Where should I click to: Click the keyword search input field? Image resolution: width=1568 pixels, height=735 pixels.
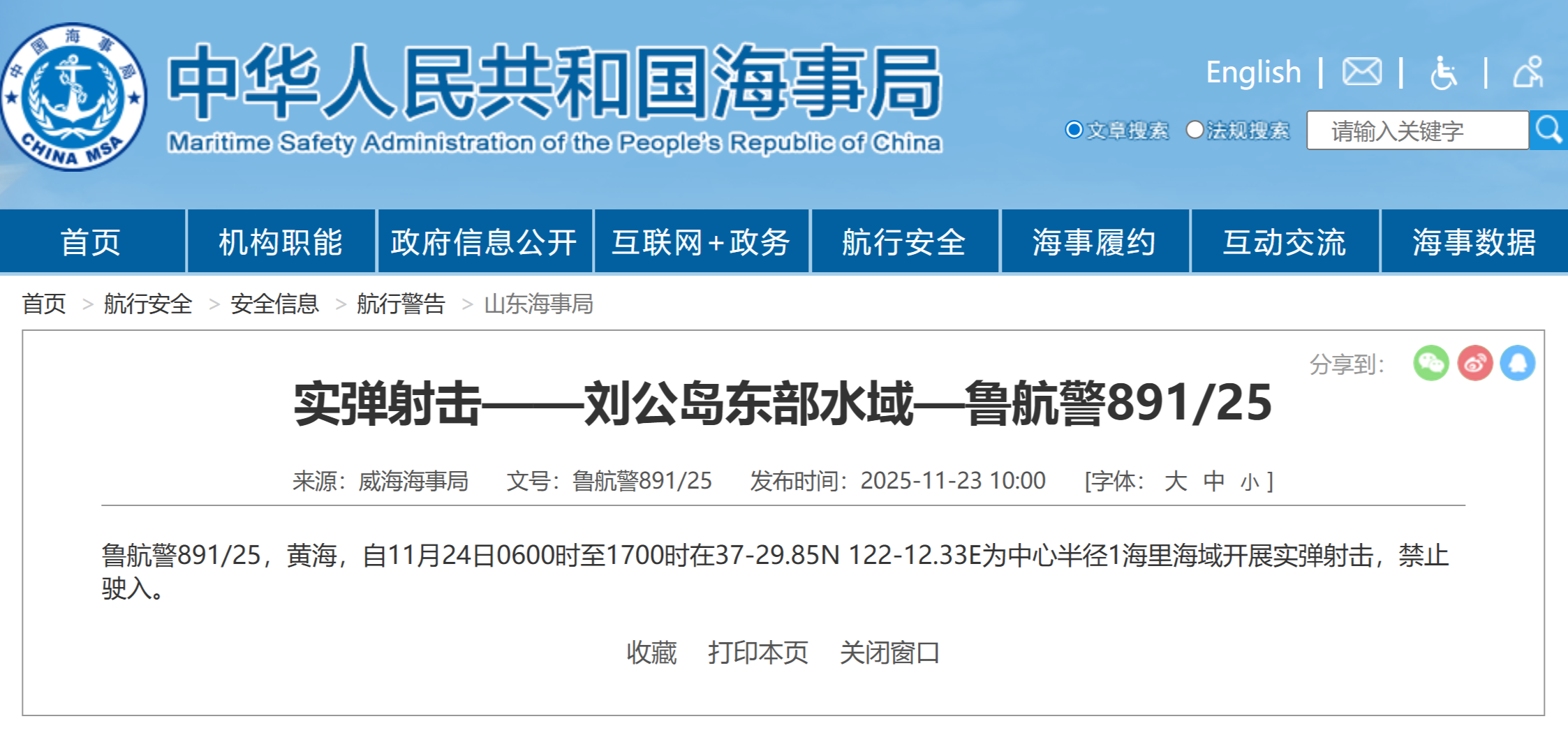tap(1417, 131)
